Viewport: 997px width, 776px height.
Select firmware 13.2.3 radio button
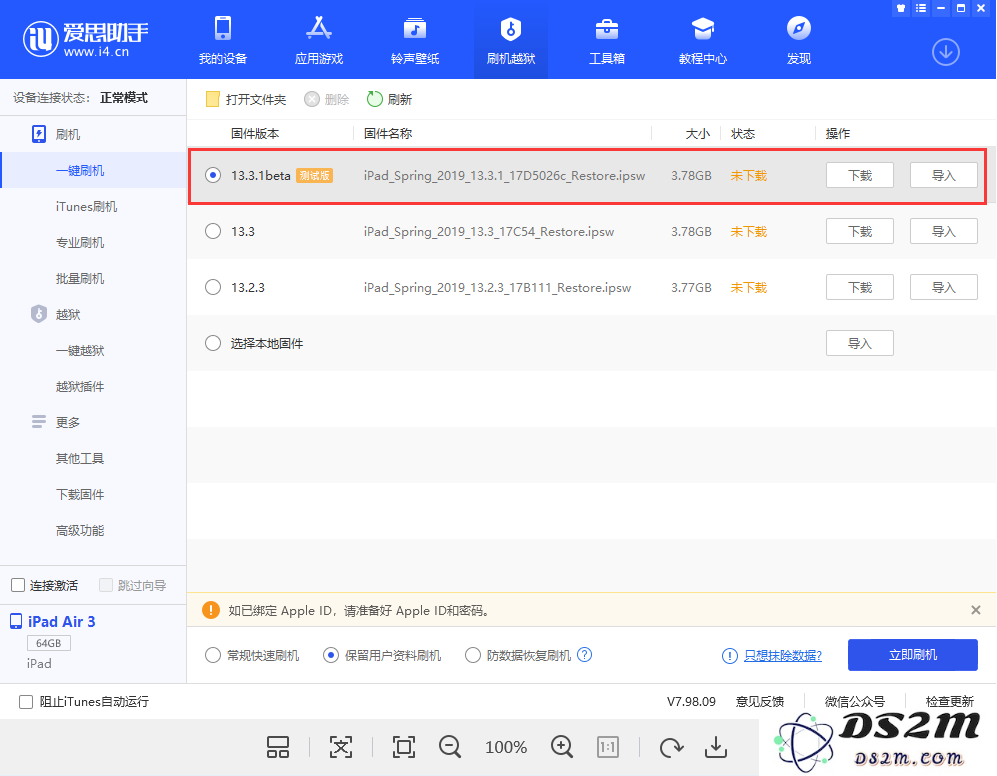click(213, 287)
